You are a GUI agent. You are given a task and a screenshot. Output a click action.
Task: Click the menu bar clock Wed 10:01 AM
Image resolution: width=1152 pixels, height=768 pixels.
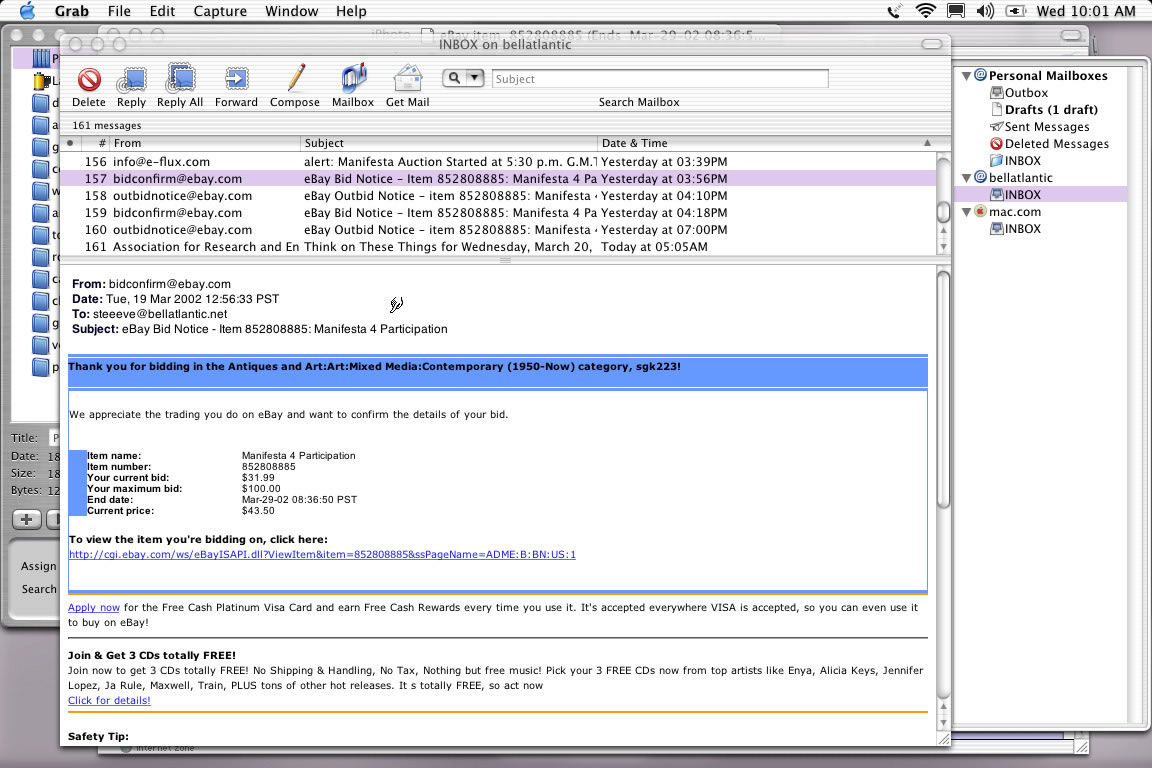[1086, 11]
